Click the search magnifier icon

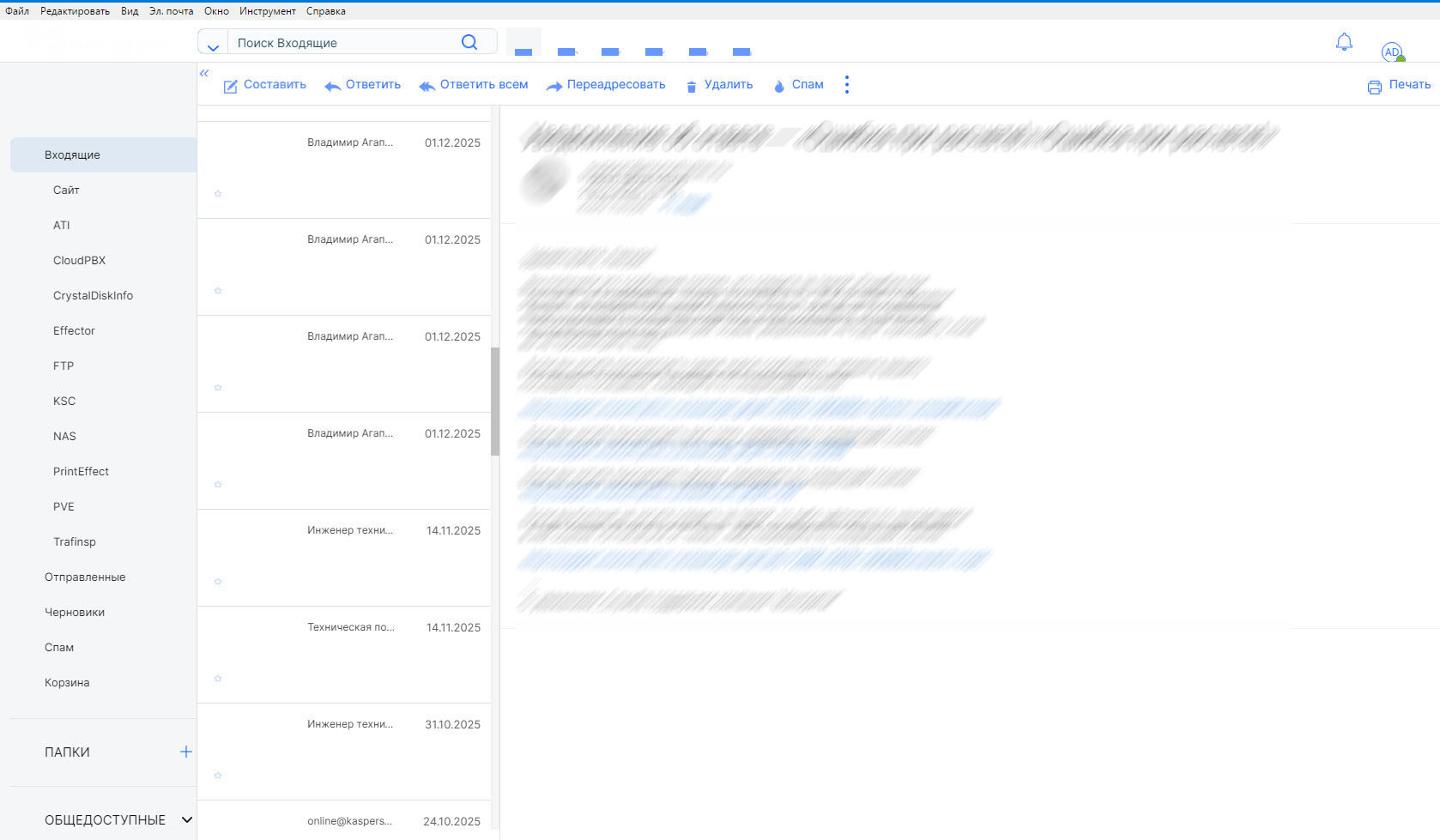coord(469,42)
